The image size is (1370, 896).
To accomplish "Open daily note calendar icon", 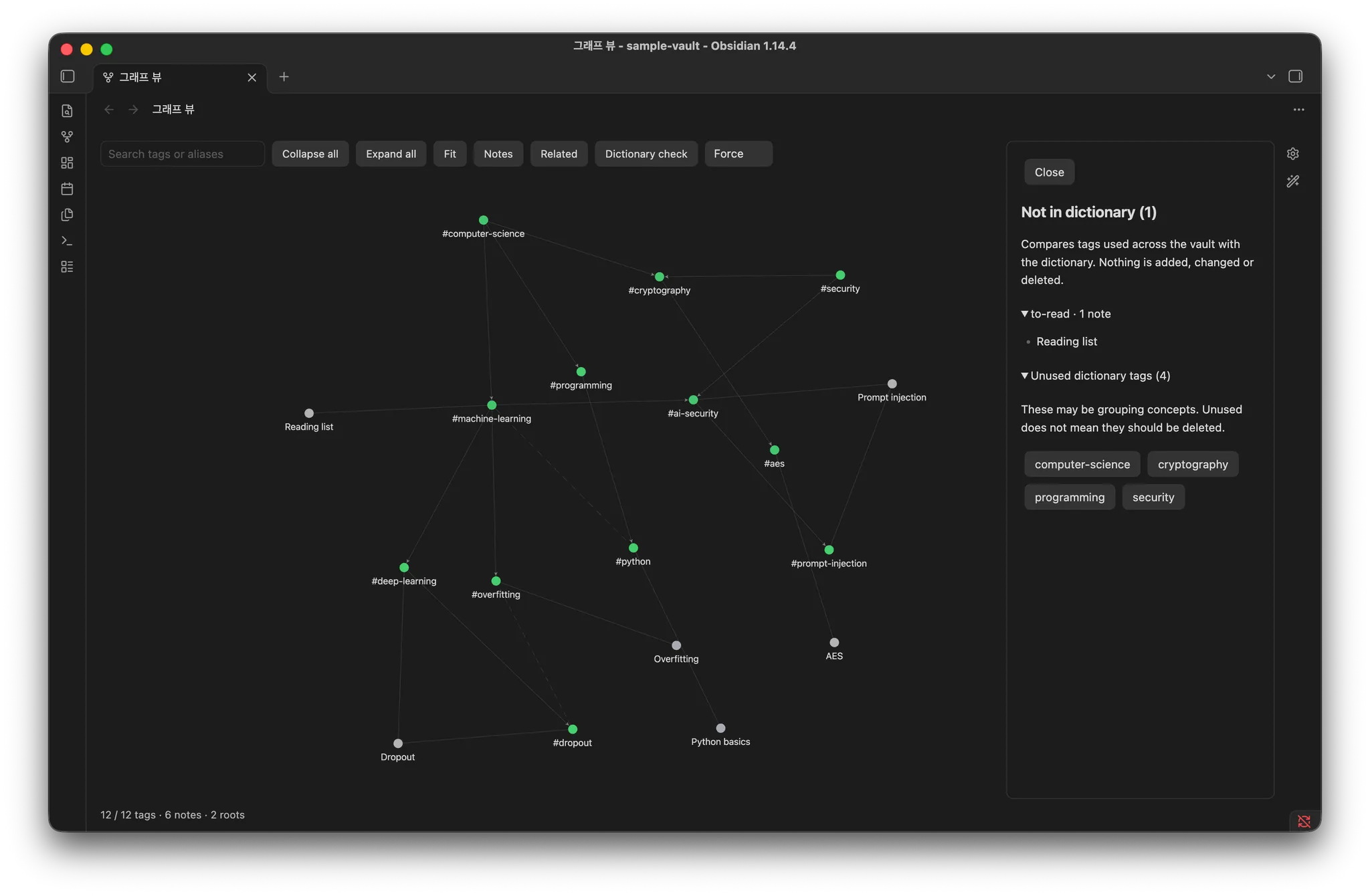I will (x=67, y=189).
